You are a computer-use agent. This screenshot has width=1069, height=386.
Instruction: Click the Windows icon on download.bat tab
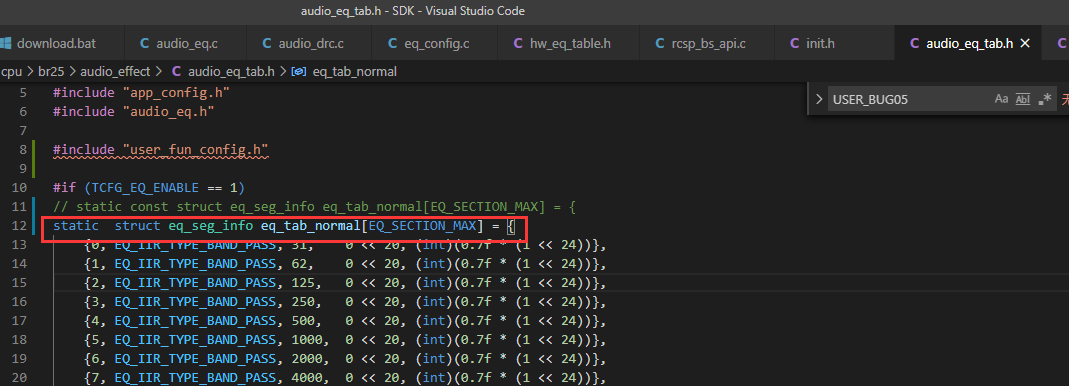coord(5,44)
